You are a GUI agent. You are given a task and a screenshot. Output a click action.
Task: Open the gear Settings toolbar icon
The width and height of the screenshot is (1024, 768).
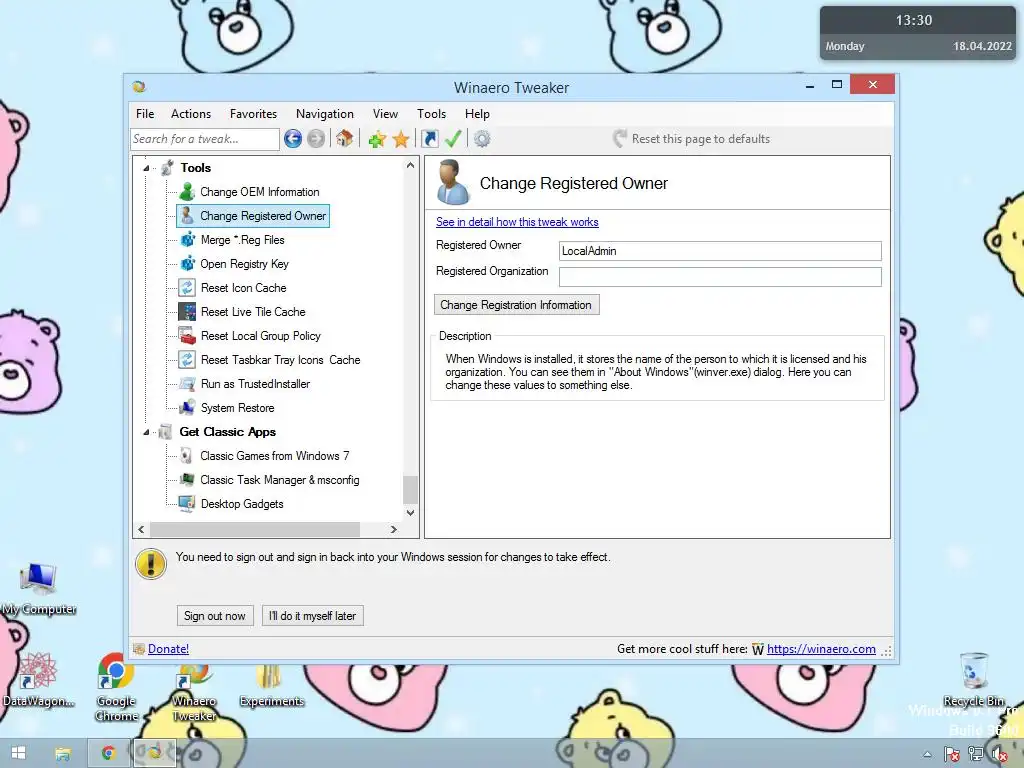(482, 138)
